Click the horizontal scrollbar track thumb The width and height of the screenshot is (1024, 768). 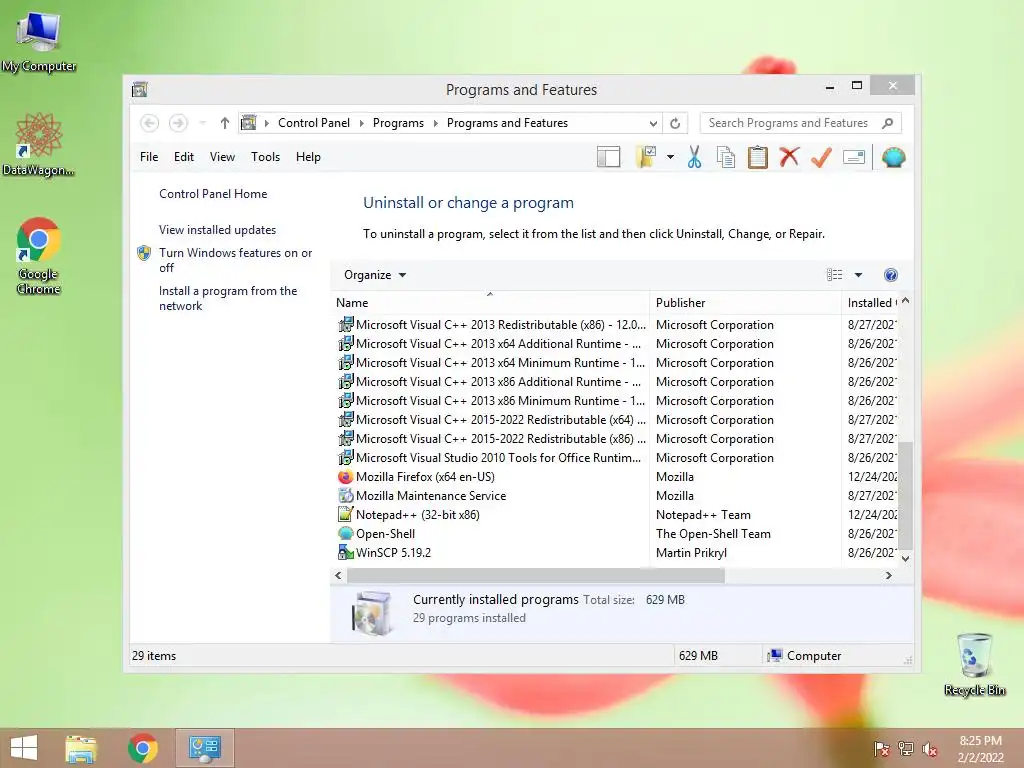[x=536, y=575]
